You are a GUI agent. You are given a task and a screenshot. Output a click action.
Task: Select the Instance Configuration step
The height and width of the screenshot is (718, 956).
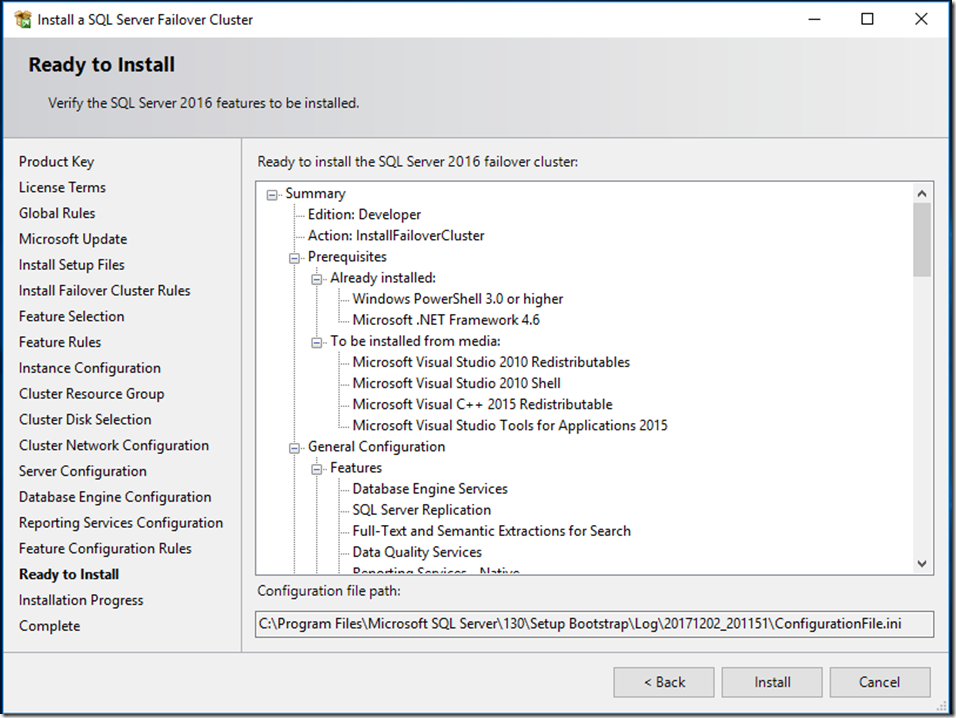(x=90, y=368)
